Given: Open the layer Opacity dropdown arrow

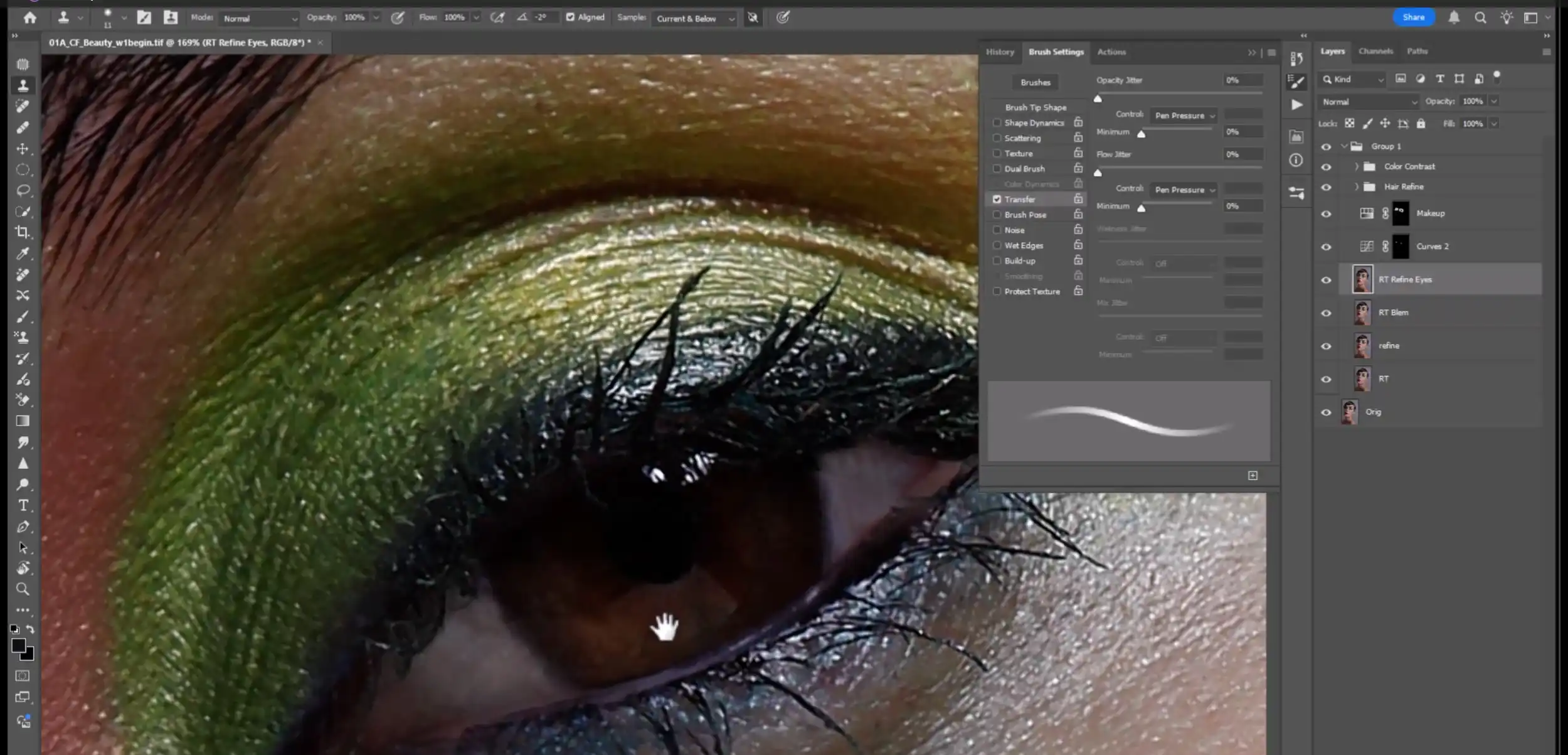Looking at the screenshot, I should [1494, 101].
